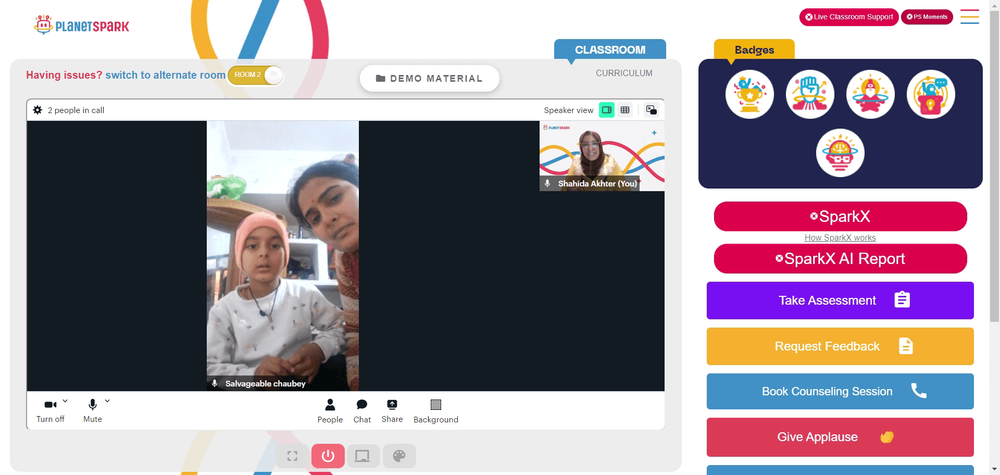Viewport: 1000px width, 475px height.
Task: Click switch to alternate room link
Action: point(165,75)
